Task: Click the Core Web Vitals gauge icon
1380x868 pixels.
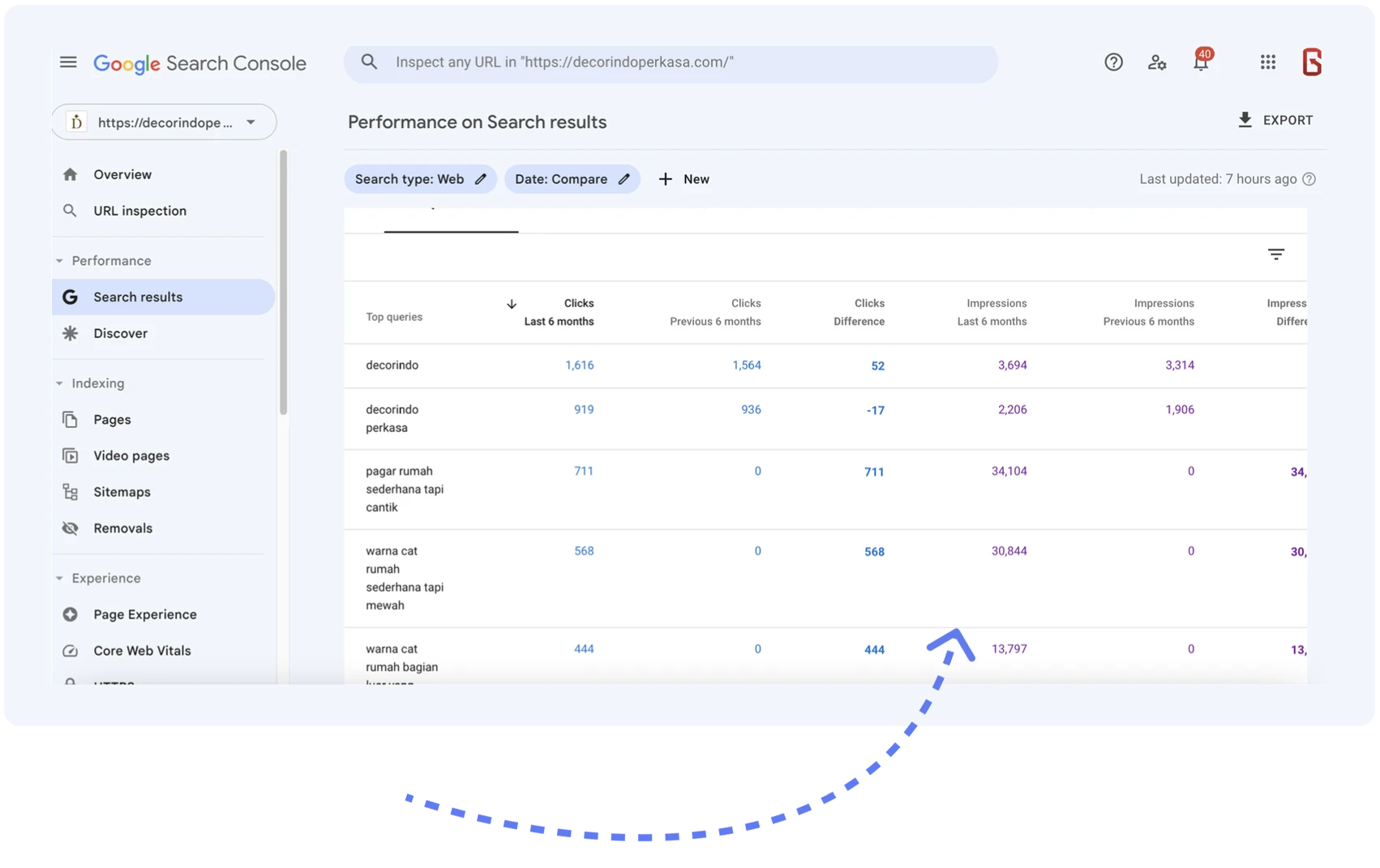Action: tap(71, 651)
